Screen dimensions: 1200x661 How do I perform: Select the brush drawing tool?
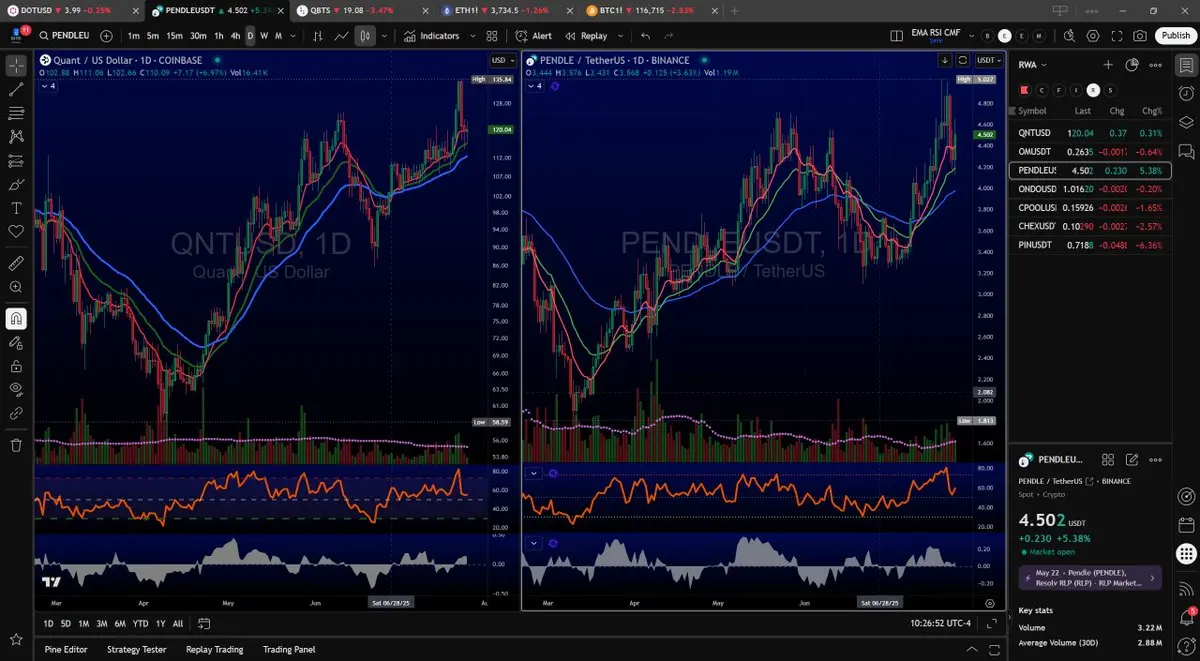click(16, 185)
